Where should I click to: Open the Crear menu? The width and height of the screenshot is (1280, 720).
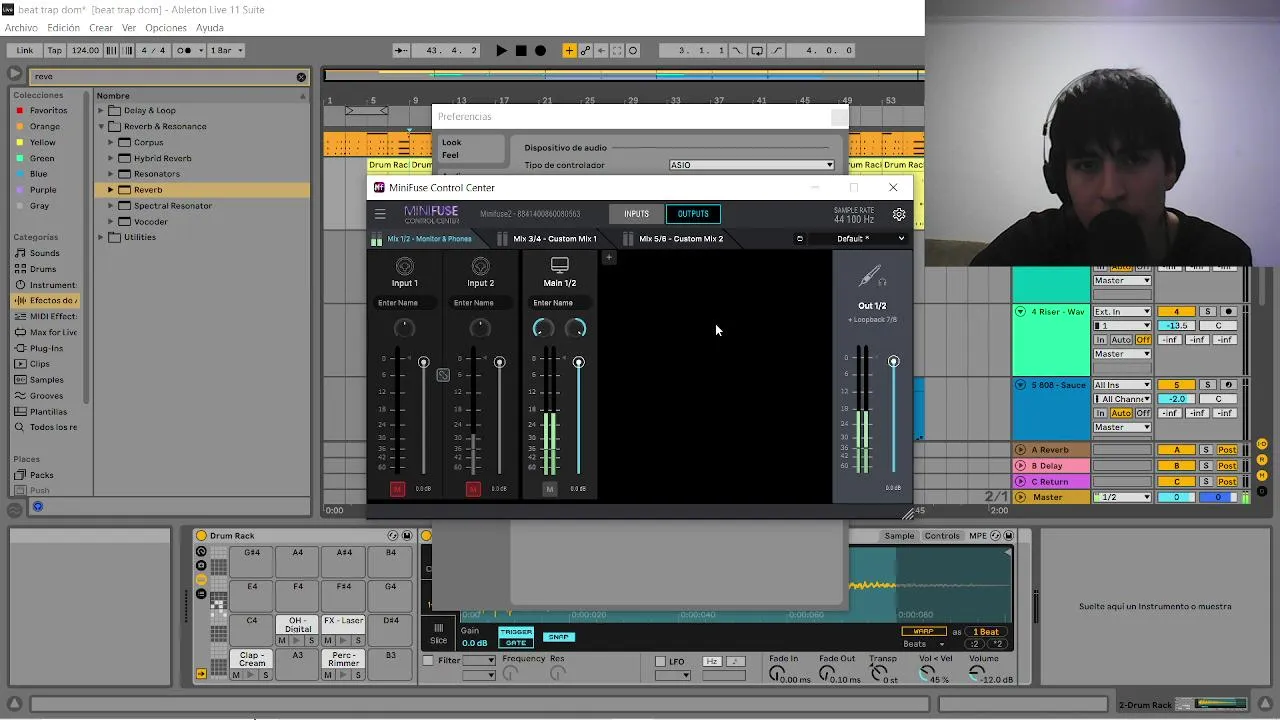tap(101, 28)
